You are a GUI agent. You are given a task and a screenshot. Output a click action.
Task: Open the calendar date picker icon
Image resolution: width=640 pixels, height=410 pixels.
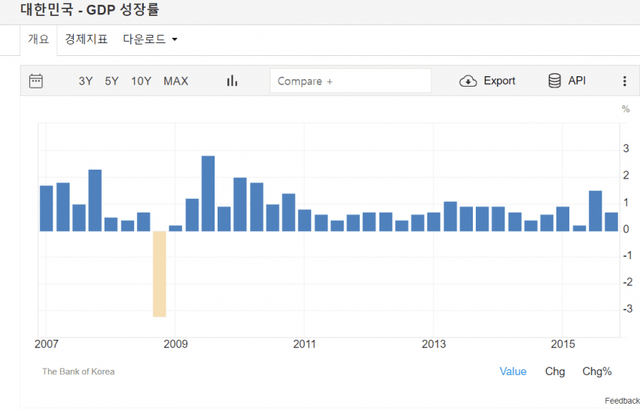tap(36, 81)
